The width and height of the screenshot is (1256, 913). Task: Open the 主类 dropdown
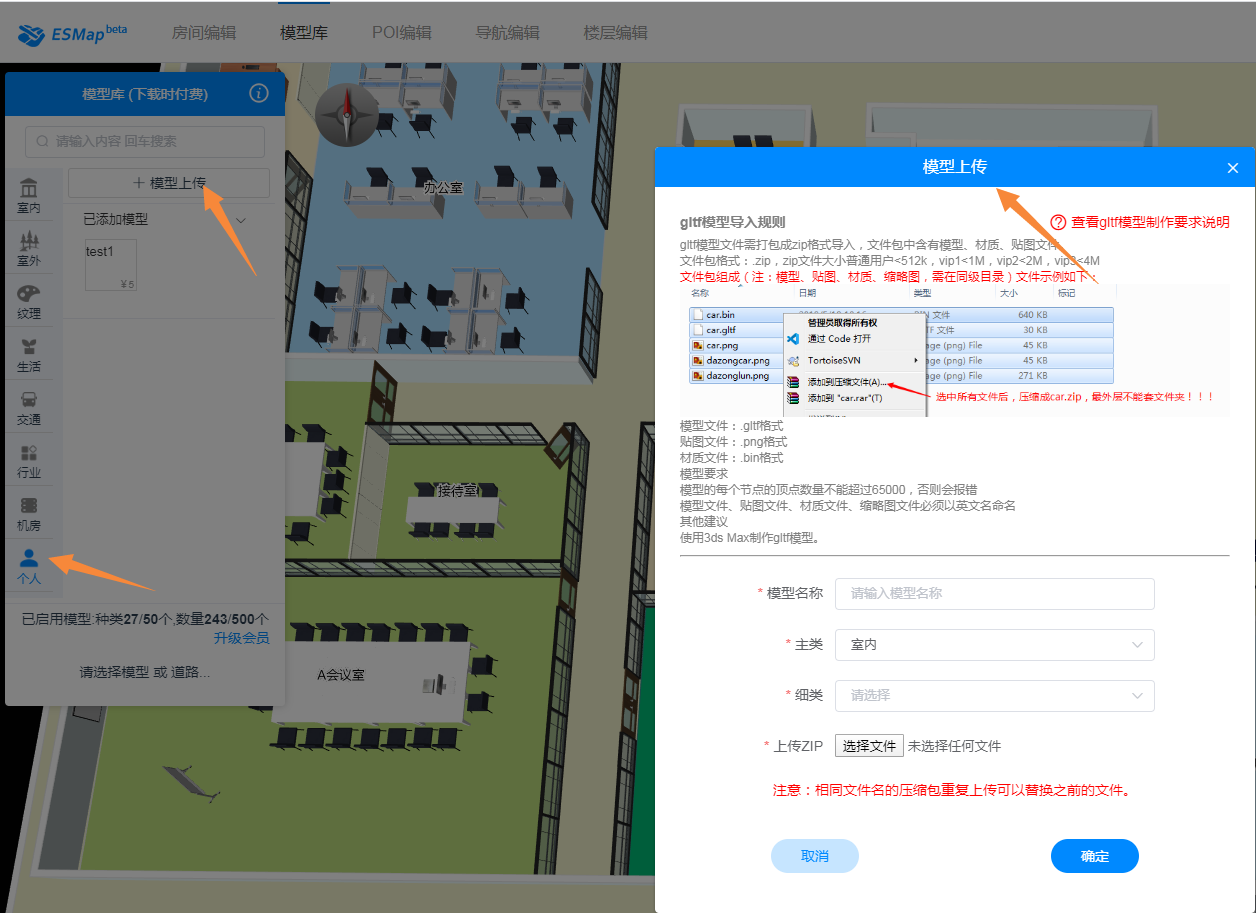(x=995, y=645)
